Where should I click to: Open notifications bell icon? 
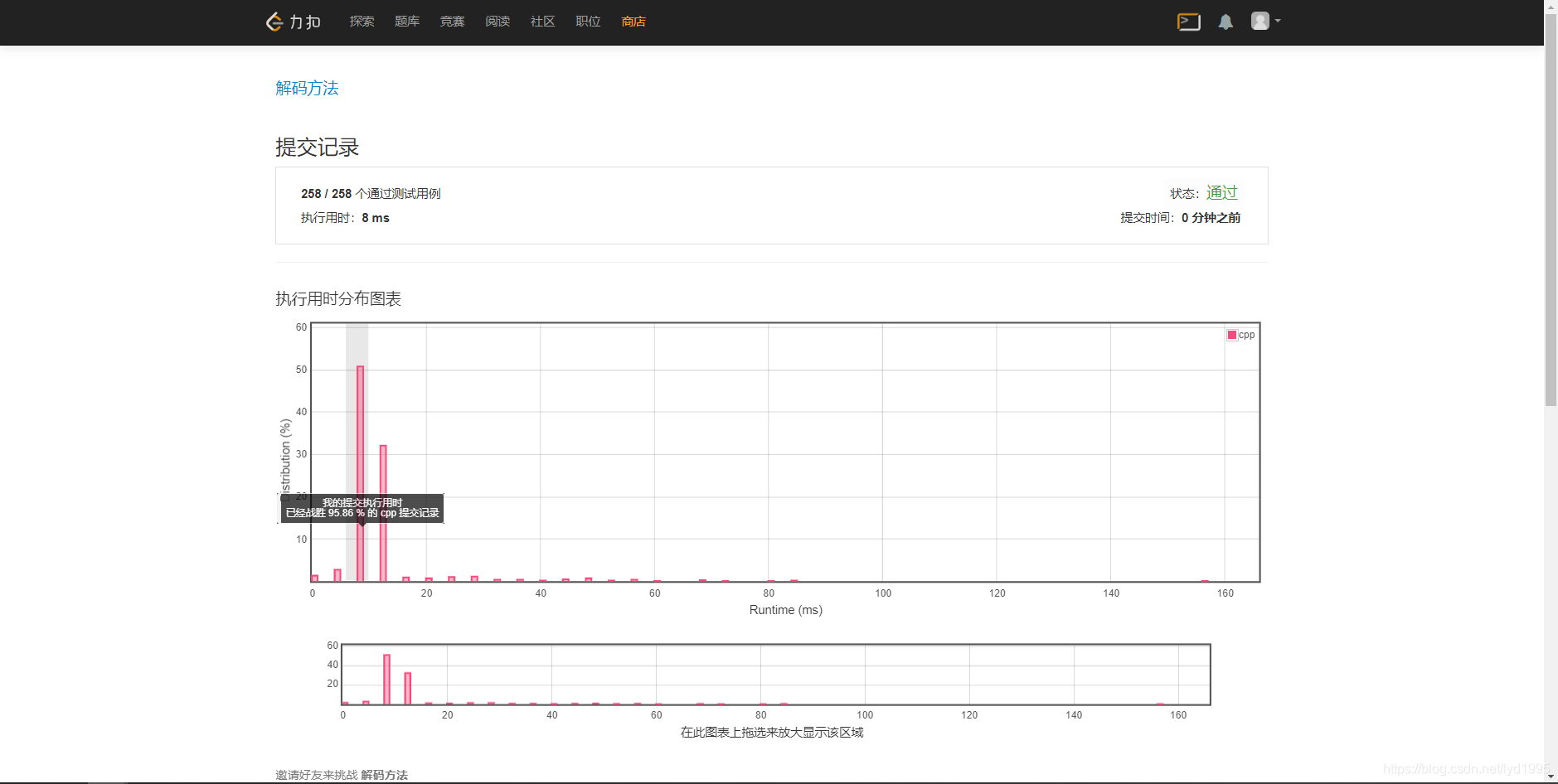coord(1226,22)
